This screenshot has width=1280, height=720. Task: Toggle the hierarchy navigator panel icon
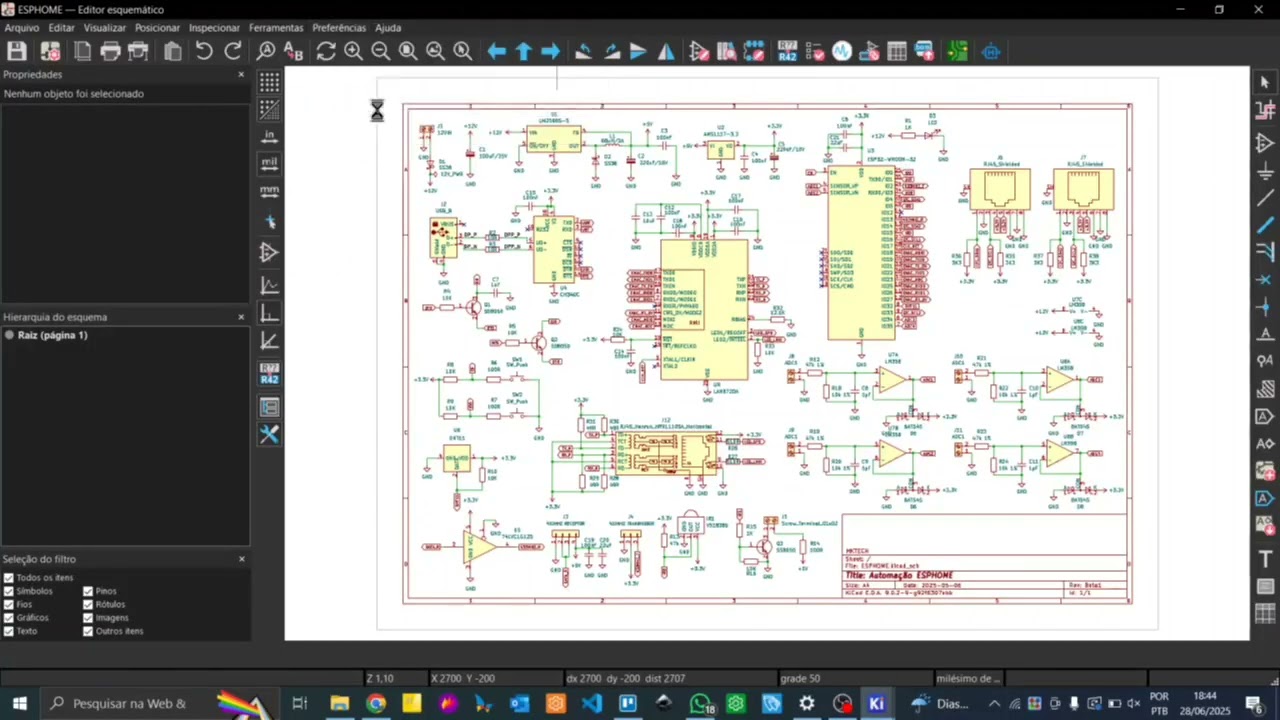point(269,407)
